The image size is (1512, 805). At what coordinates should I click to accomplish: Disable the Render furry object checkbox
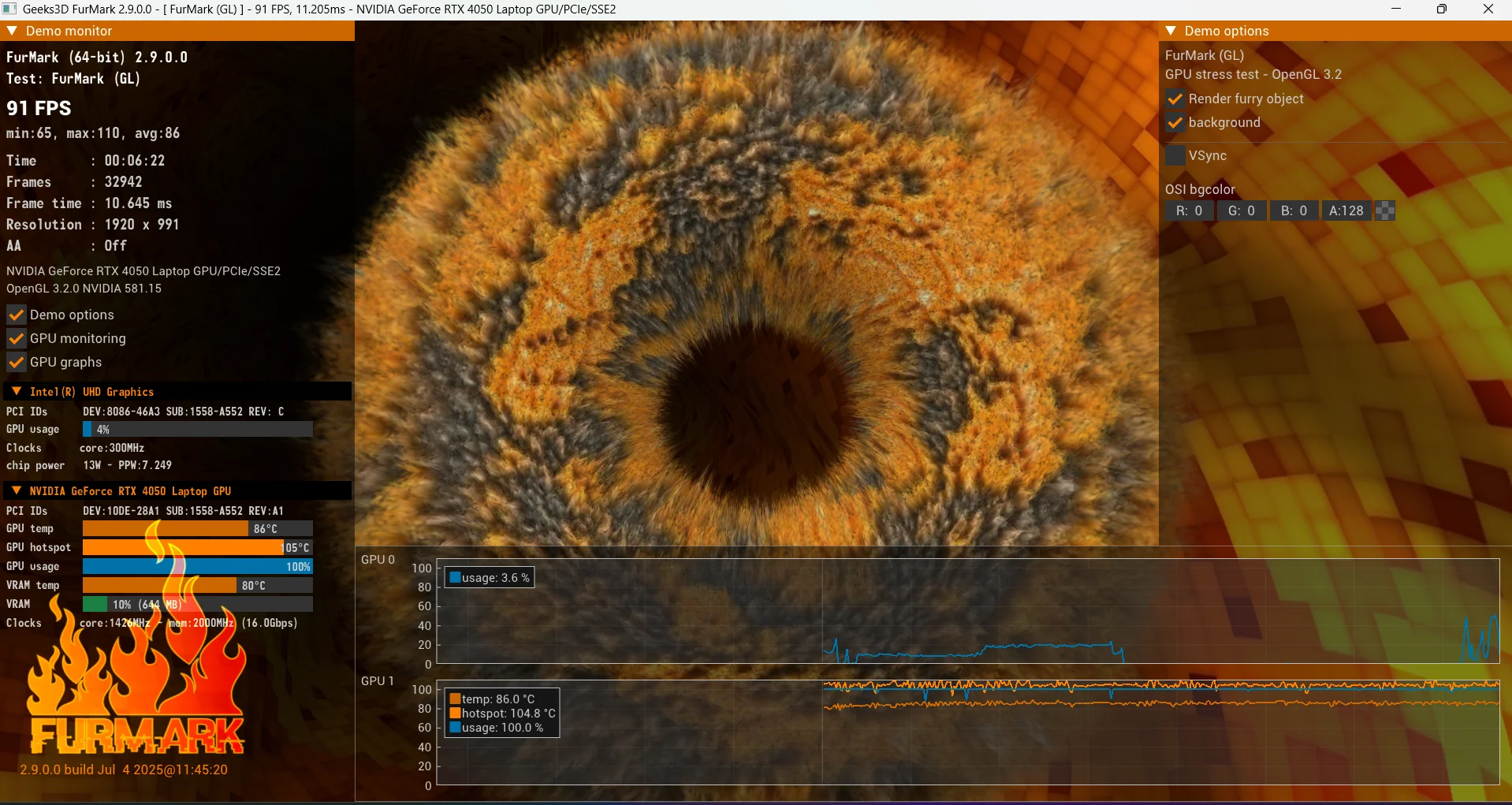pos(1175,99)
